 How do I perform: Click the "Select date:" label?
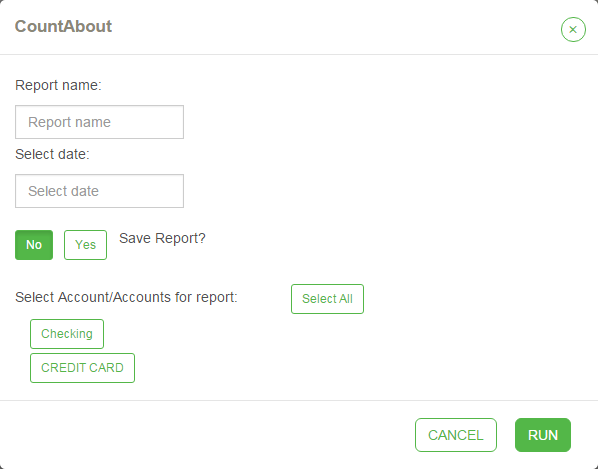(x=53, y=154)
